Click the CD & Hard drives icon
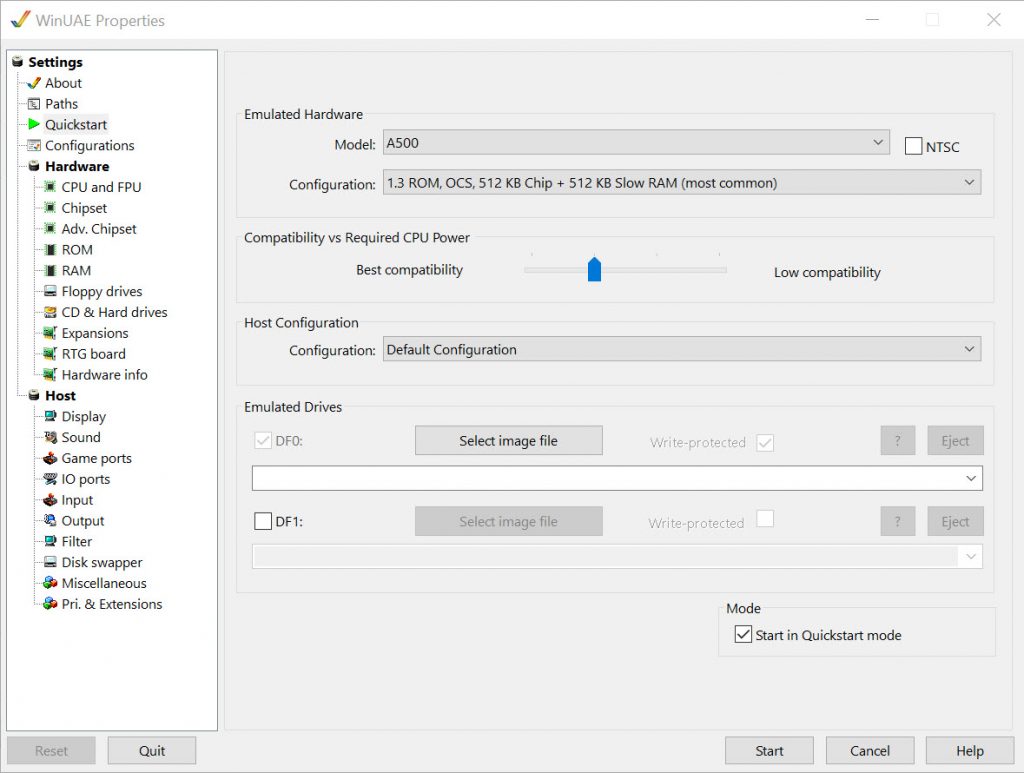This screenshot has width=1024, height=773. [50, 312]
